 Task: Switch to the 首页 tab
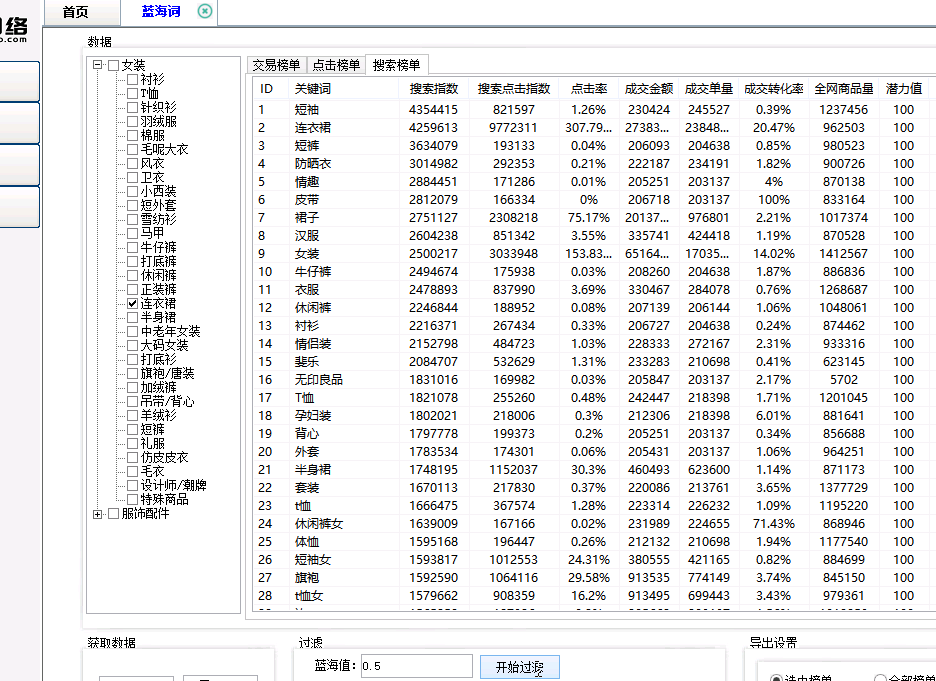tap(76, 12)
